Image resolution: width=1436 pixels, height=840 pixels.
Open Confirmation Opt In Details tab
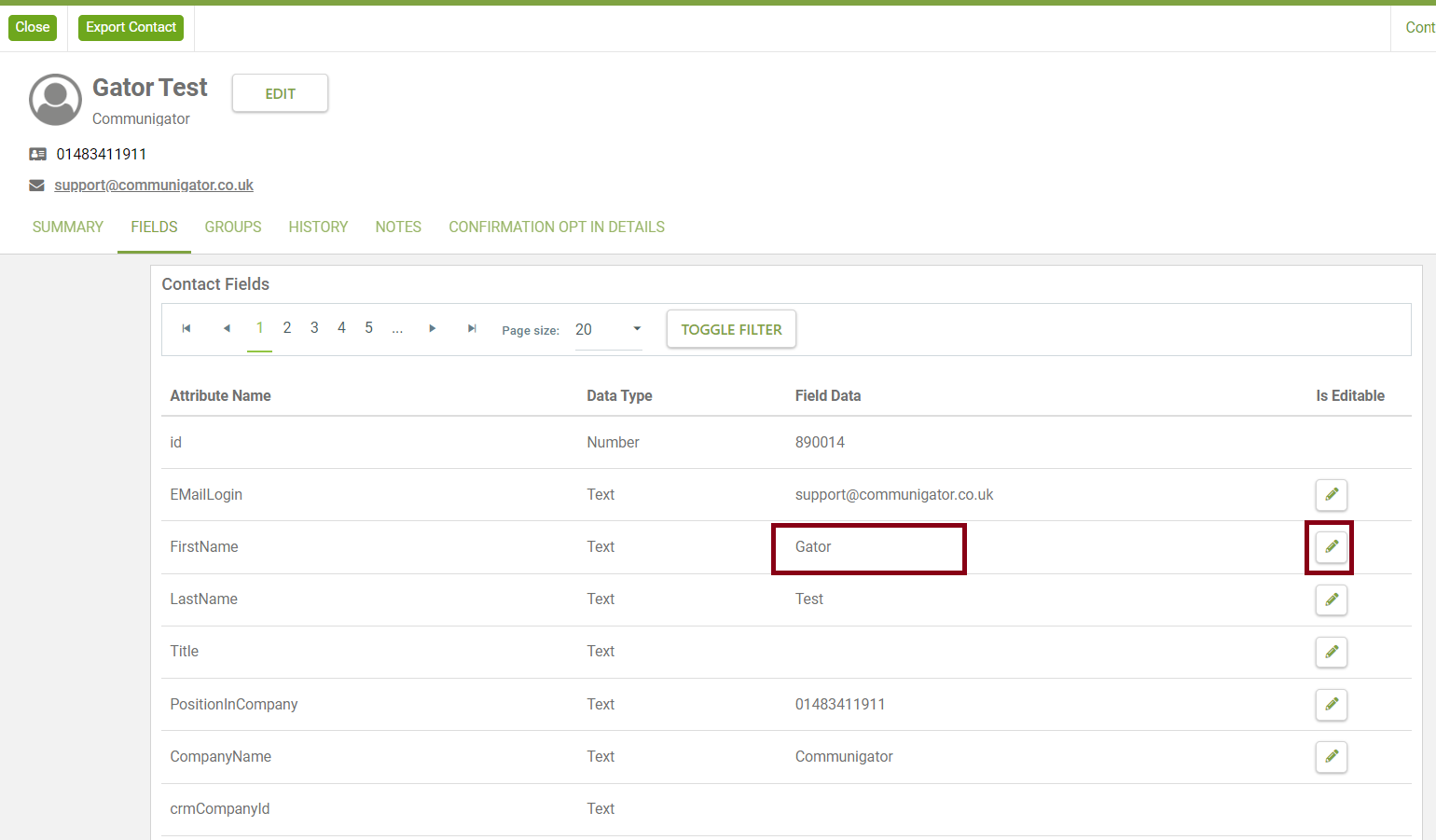pos(557,227)
